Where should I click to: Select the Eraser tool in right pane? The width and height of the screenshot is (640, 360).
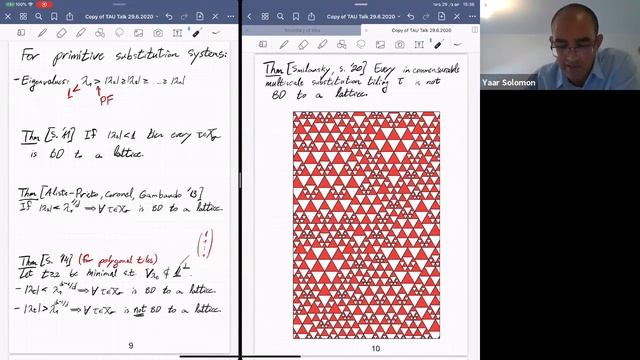303,44
